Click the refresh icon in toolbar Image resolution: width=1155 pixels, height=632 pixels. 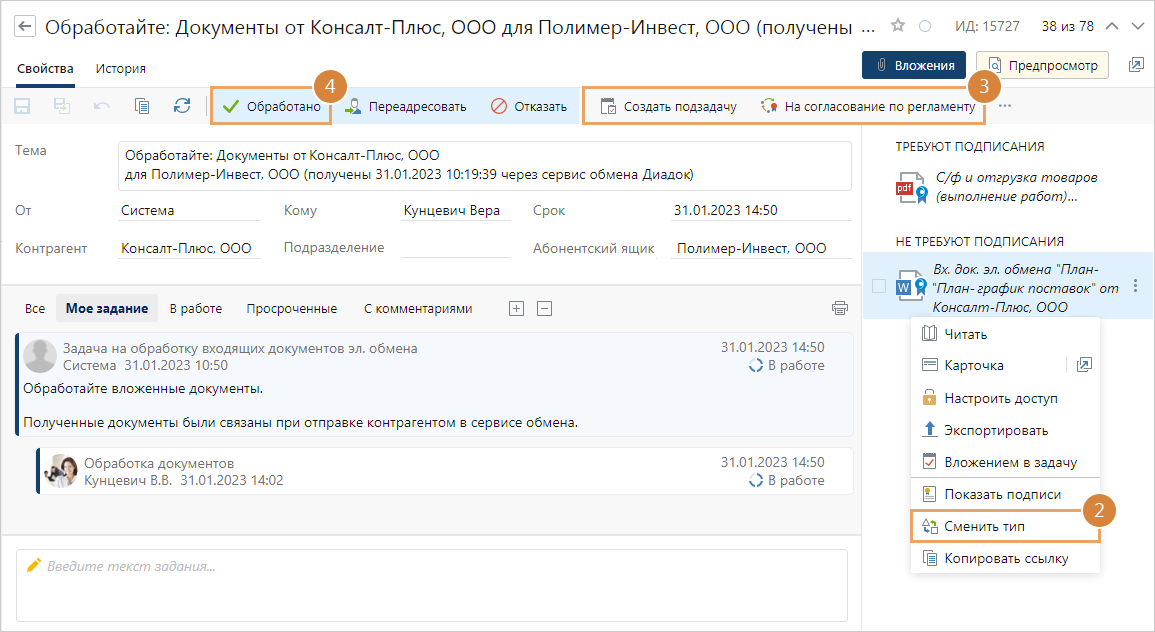(181, 106)
